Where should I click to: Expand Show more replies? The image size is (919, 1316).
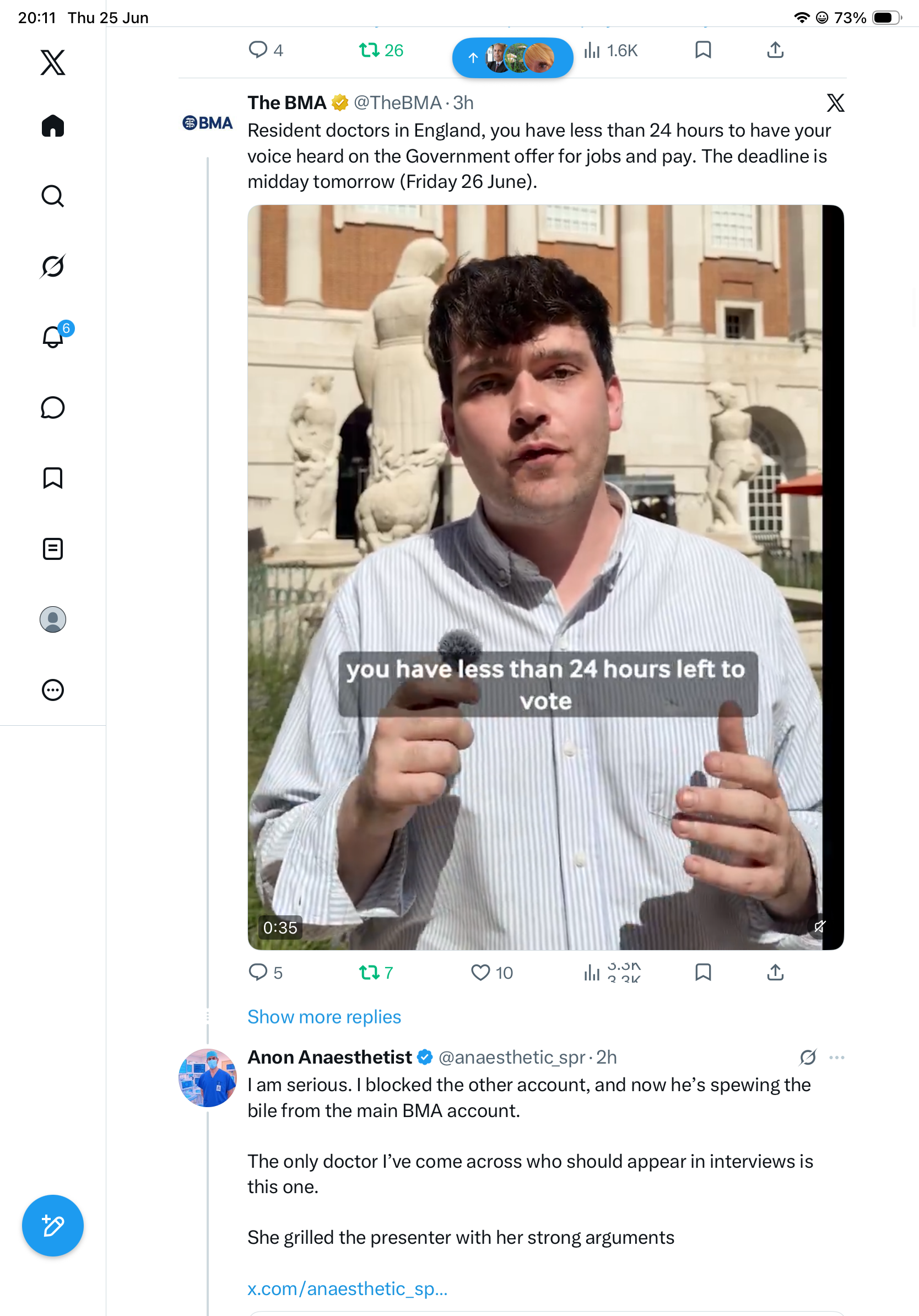coord(325,1016)
